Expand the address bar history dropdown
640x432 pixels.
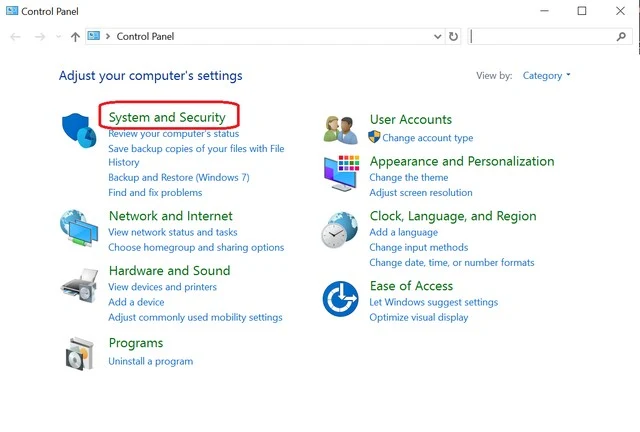[438, 37]
